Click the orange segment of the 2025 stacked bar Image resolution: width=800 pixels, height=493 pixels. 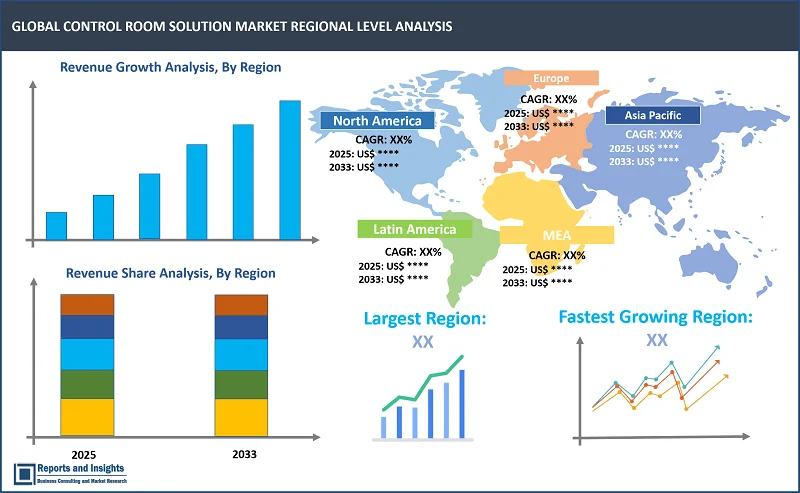tap(87, 305)
